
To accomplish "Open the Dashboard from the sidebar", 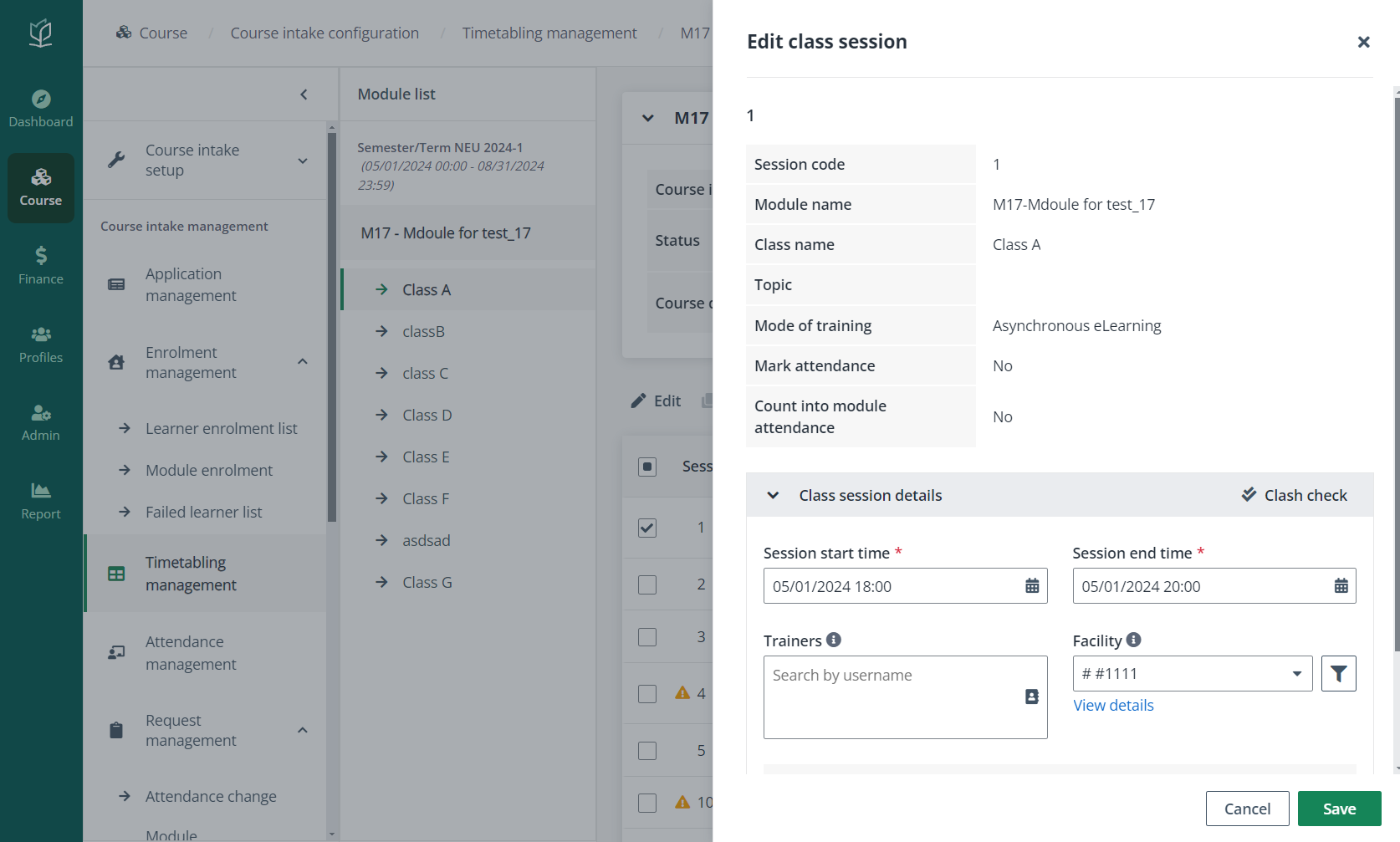I will (x=41, y=109).
